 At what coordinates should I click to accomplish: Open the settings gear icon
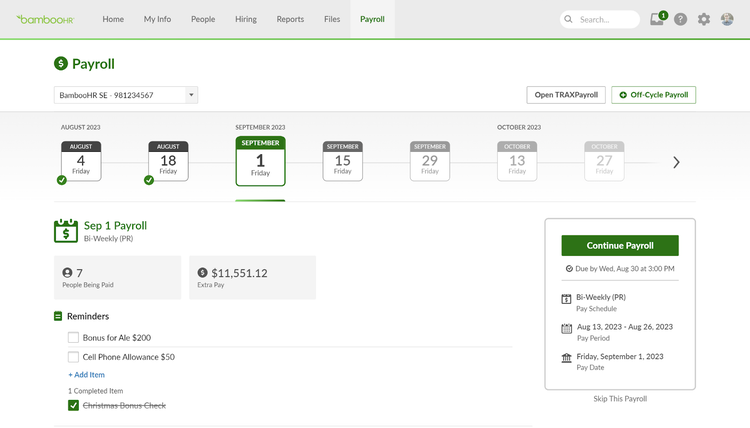coord(704,19)
